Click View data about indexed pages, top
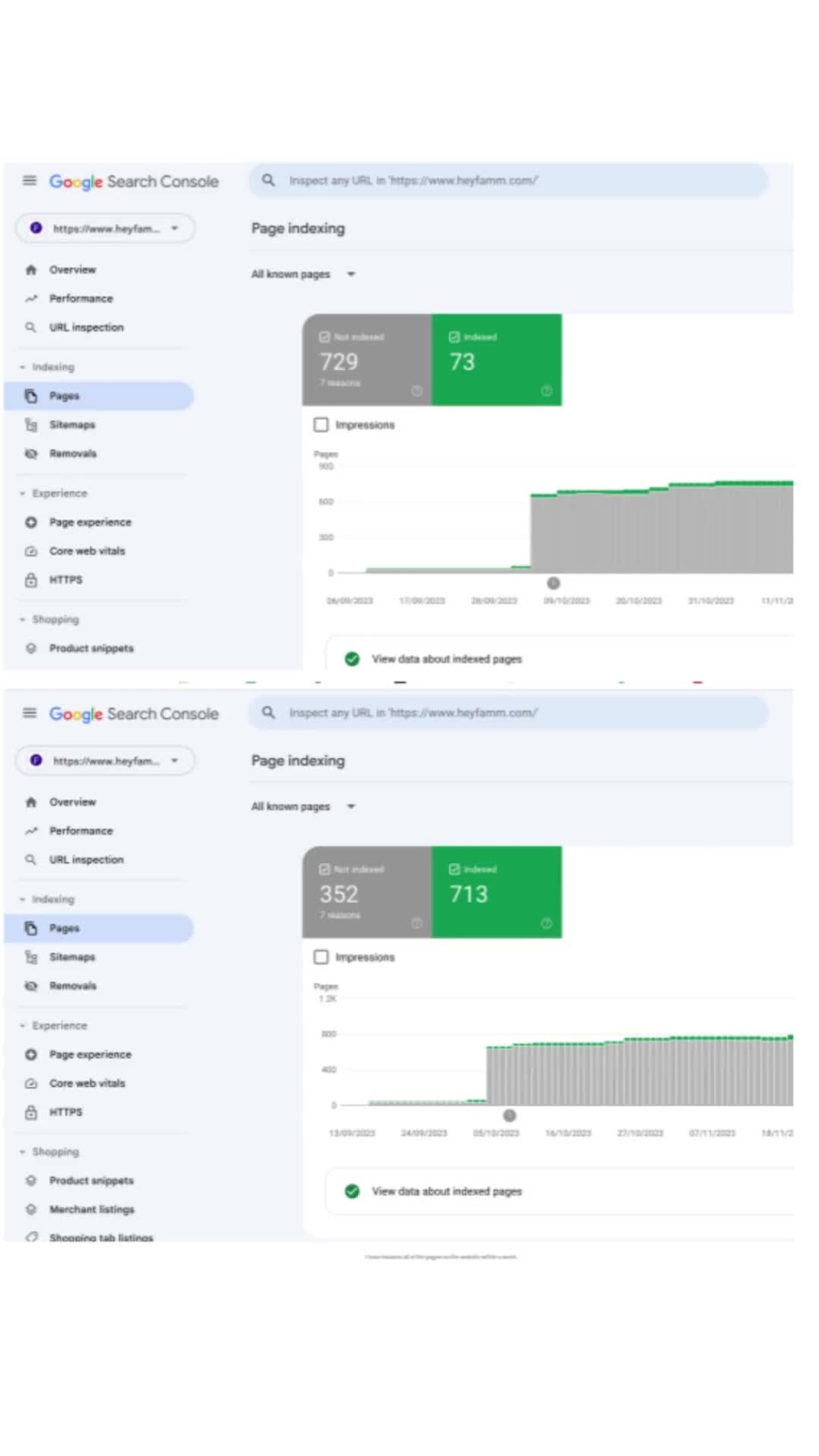The height and width of the screenshot is (1456, 819). (446, 658)
